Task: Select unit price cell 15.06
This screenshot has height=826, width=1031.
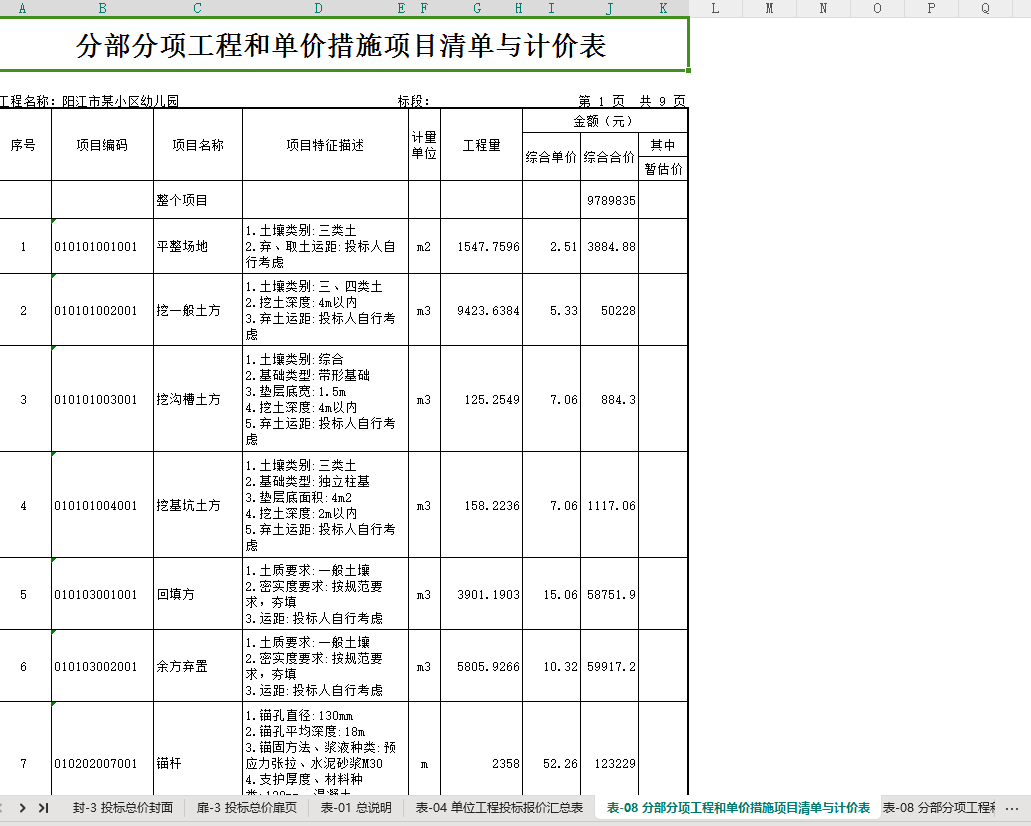Action: tap(552, 594)
